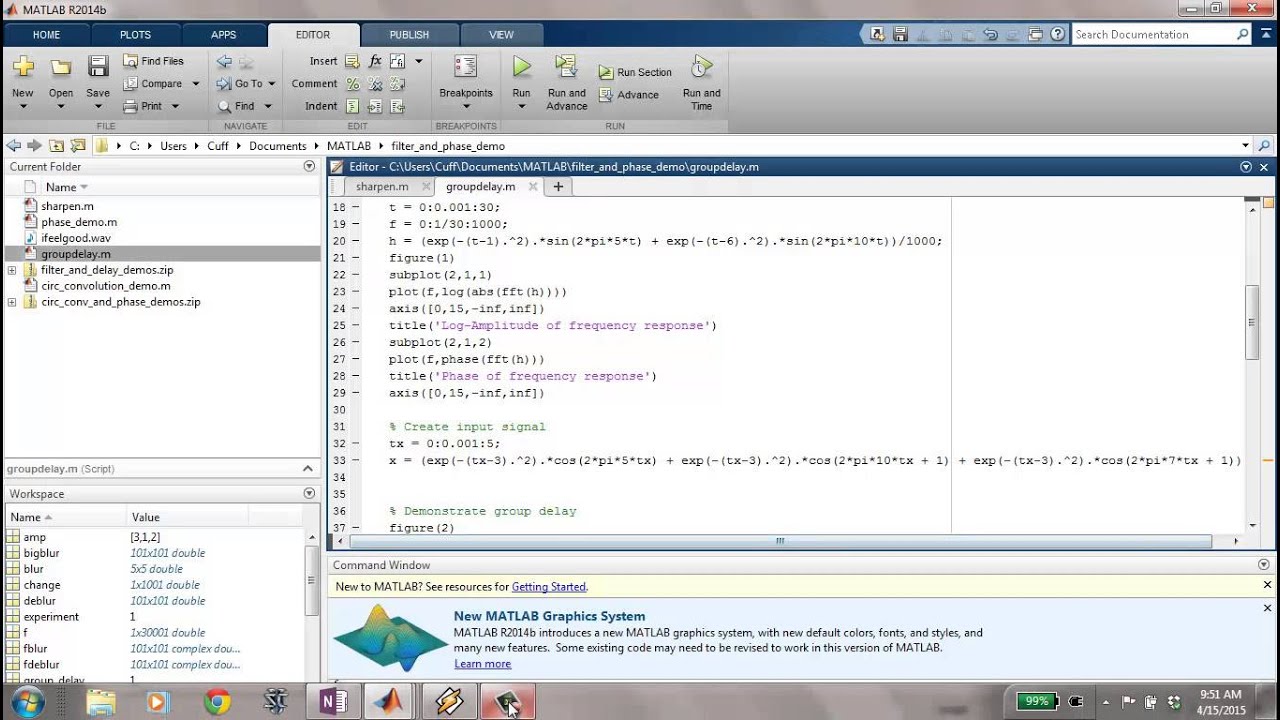Open the Print dropdown arrow
This screenshot has height=720, width=1280.
click(175, 106)
